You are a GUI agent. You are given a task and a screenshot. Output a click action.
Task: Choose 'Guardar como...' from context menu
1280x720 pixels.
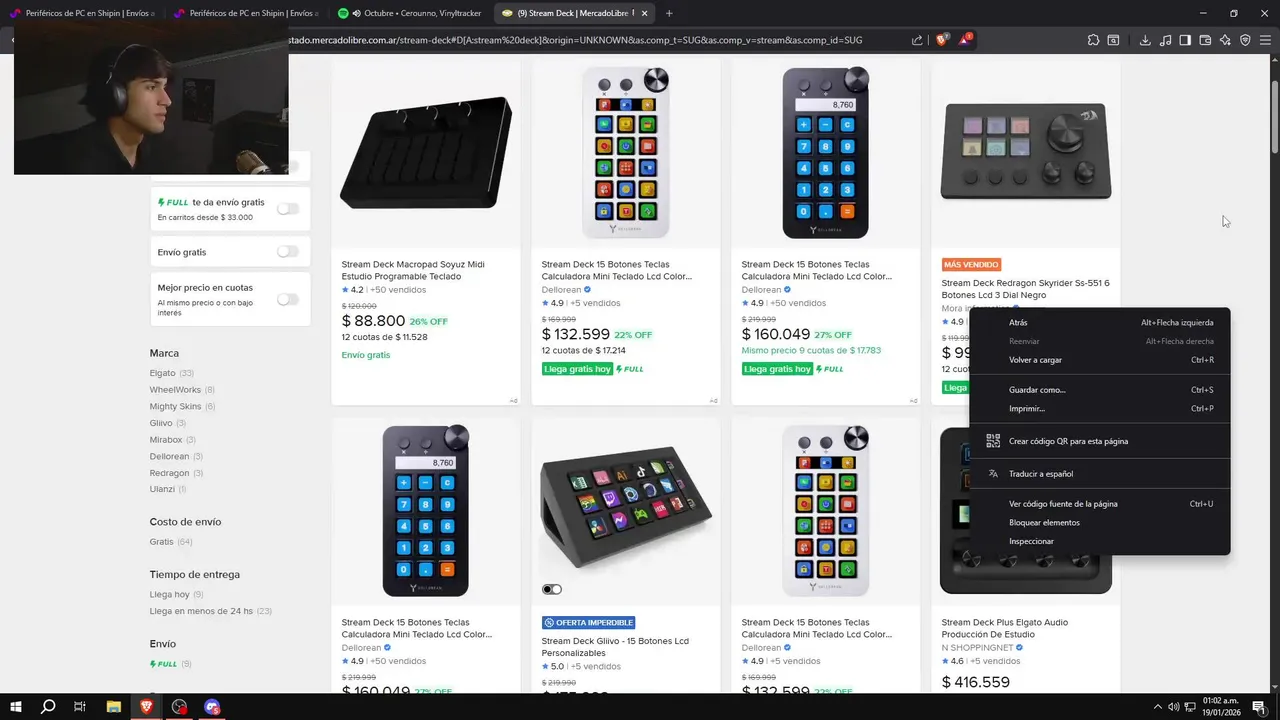pos(1037,390)
